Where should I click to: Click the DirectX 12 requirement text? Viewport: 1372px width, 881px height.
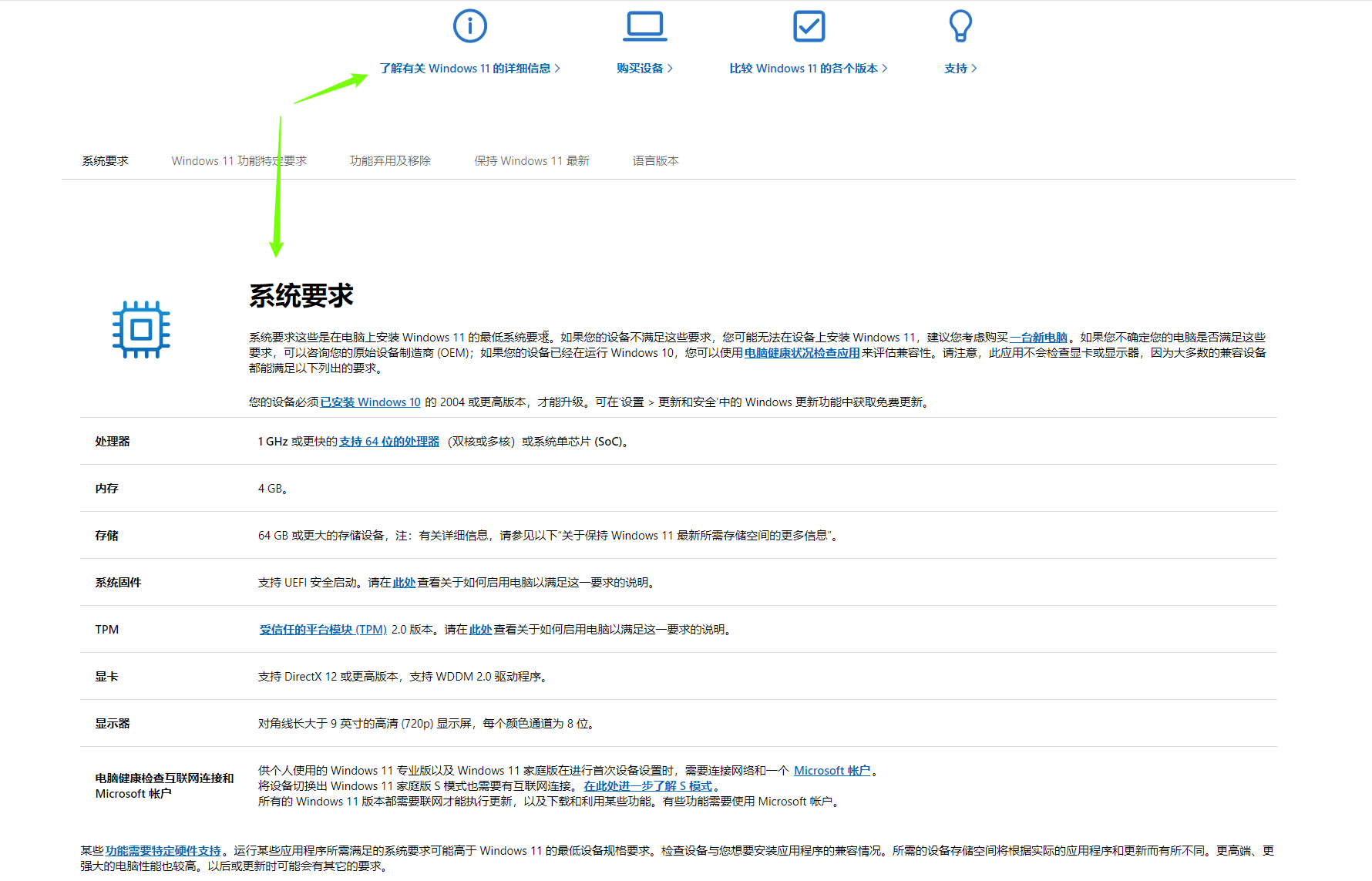(405, 677)
